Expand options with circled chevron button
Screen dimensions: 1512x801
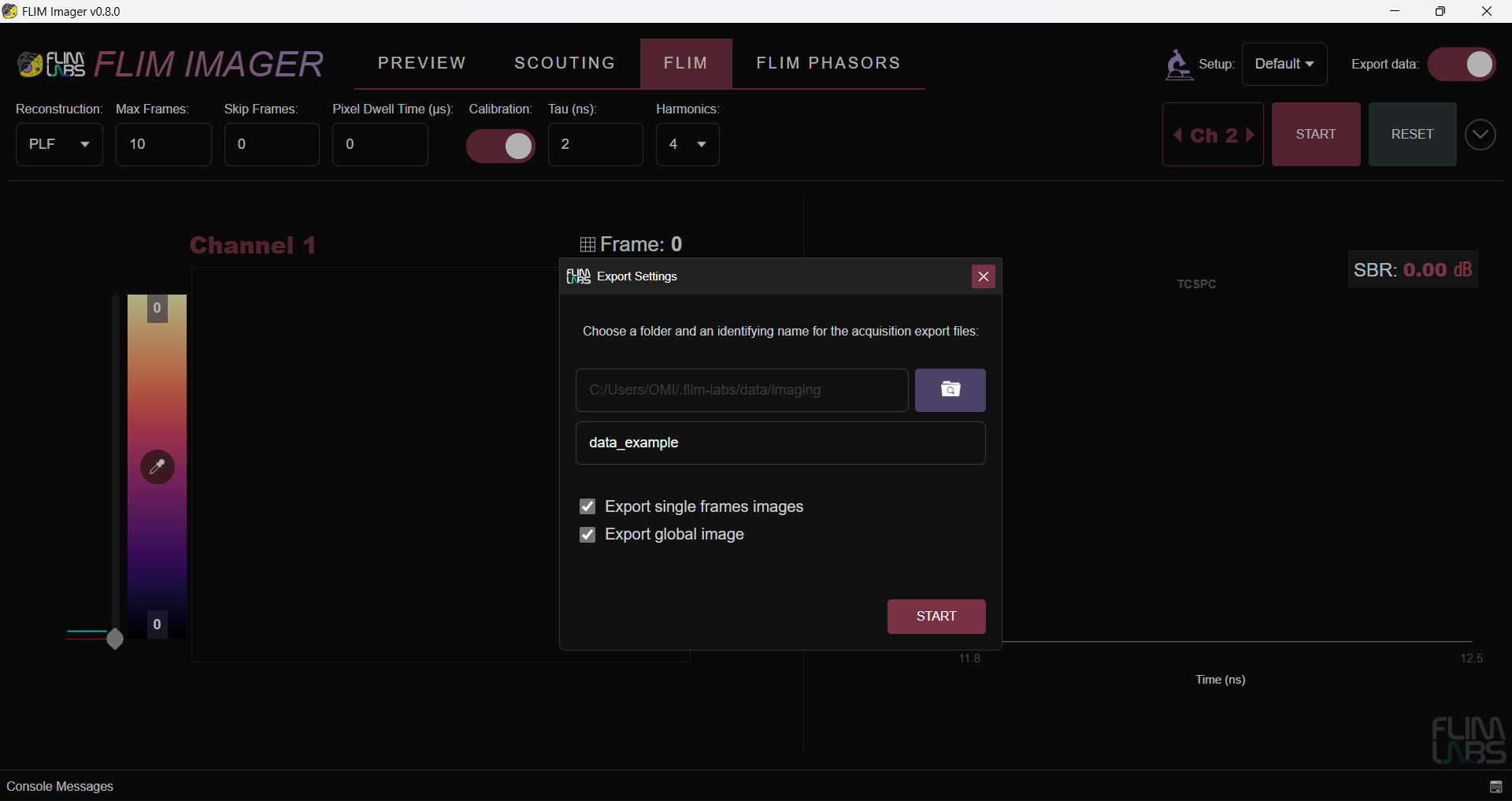click(x=1480, y=135)
